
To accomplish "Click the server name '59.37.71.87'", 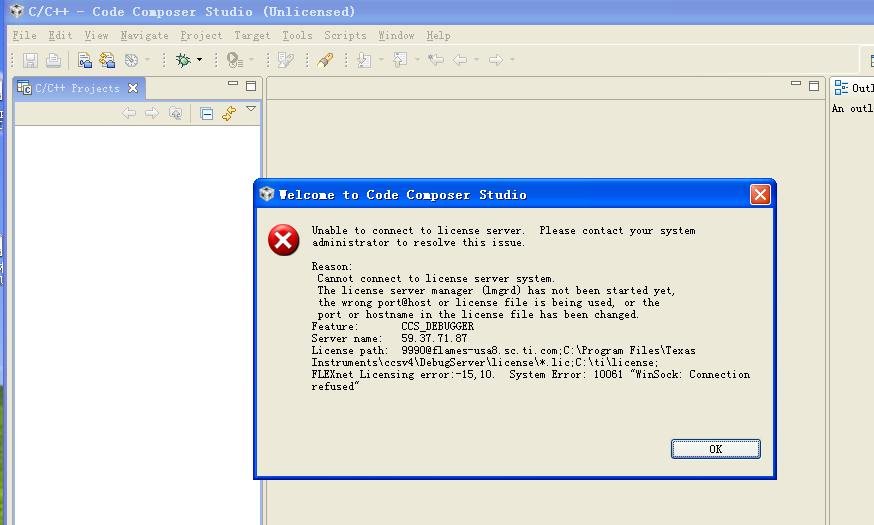I will point(434,339).
